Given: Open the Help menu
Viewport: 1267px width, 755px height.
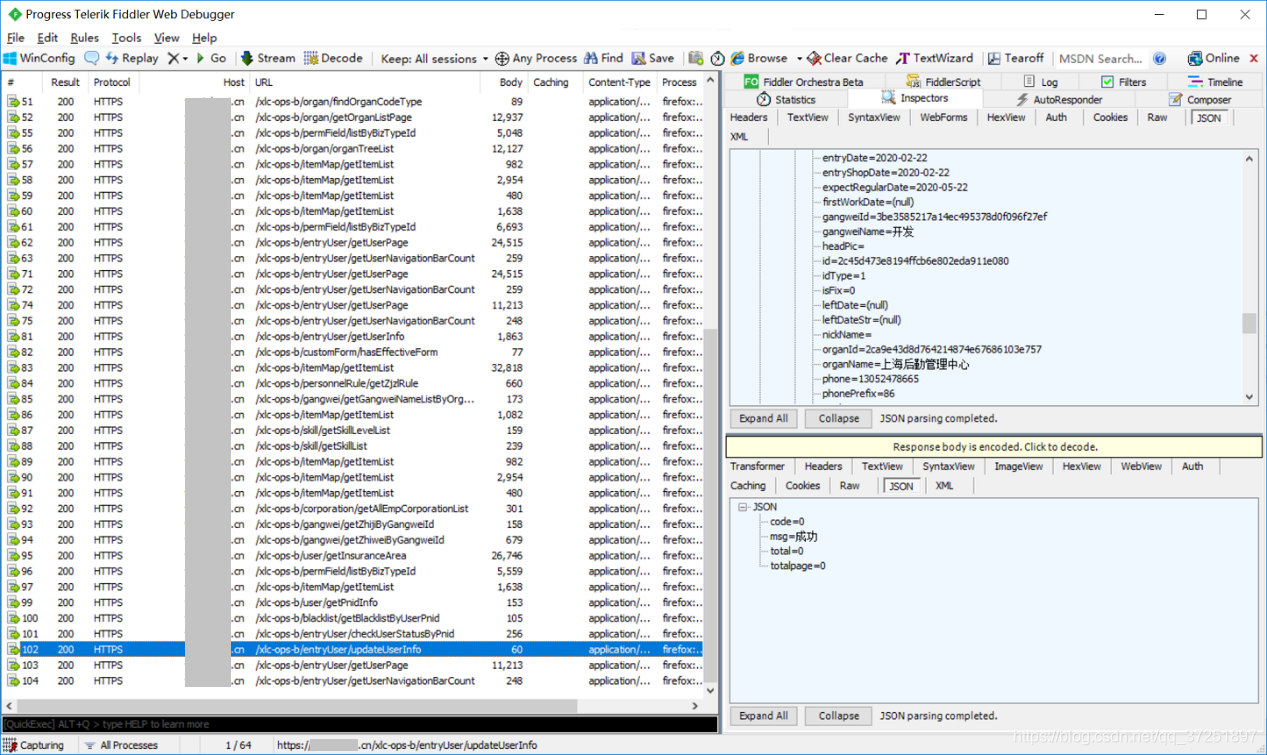Looking at the screenshot, I should coord(204,38).
